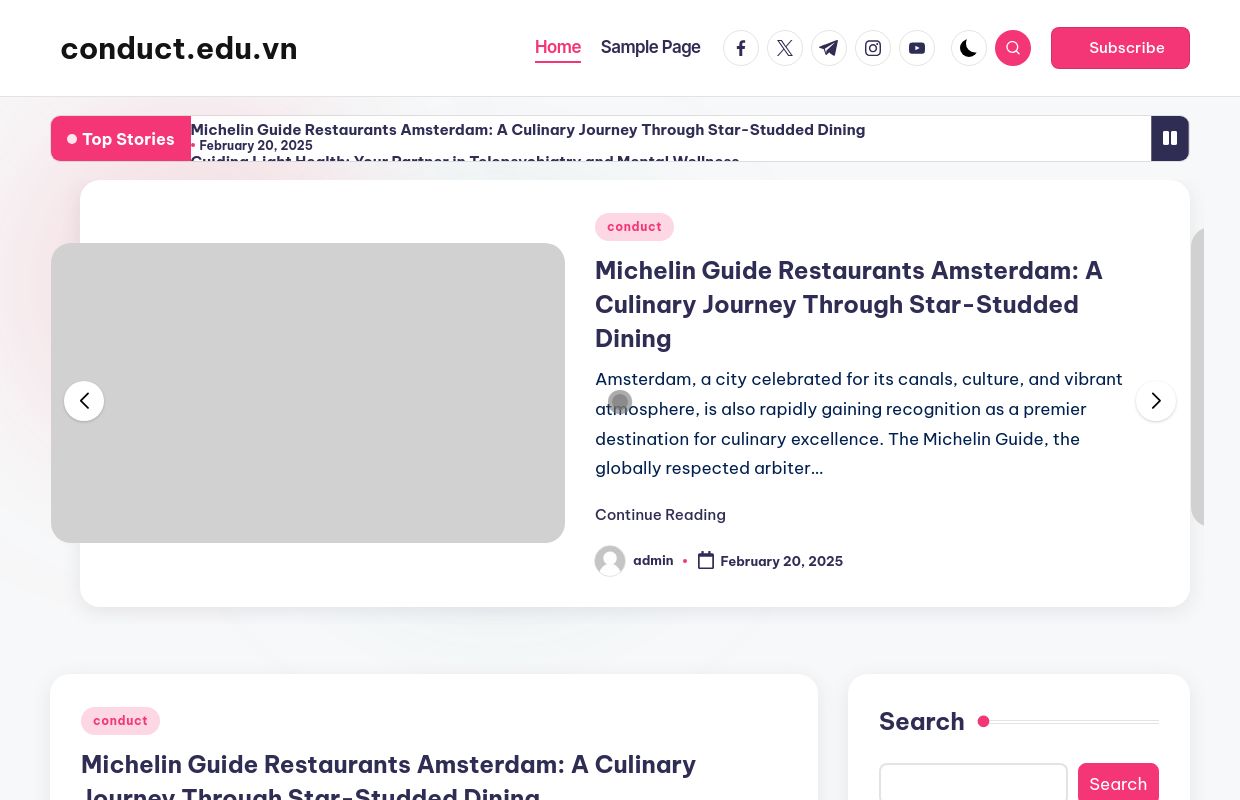1240x800 pixels.
Task: Open the header search icon
Action: (x=1013, y=48)
